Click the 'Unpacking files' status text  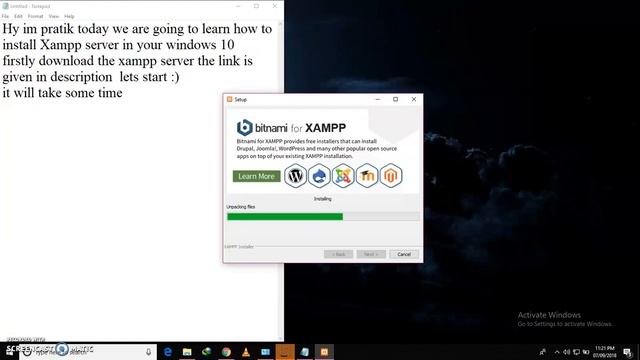(x=241, y=207)
